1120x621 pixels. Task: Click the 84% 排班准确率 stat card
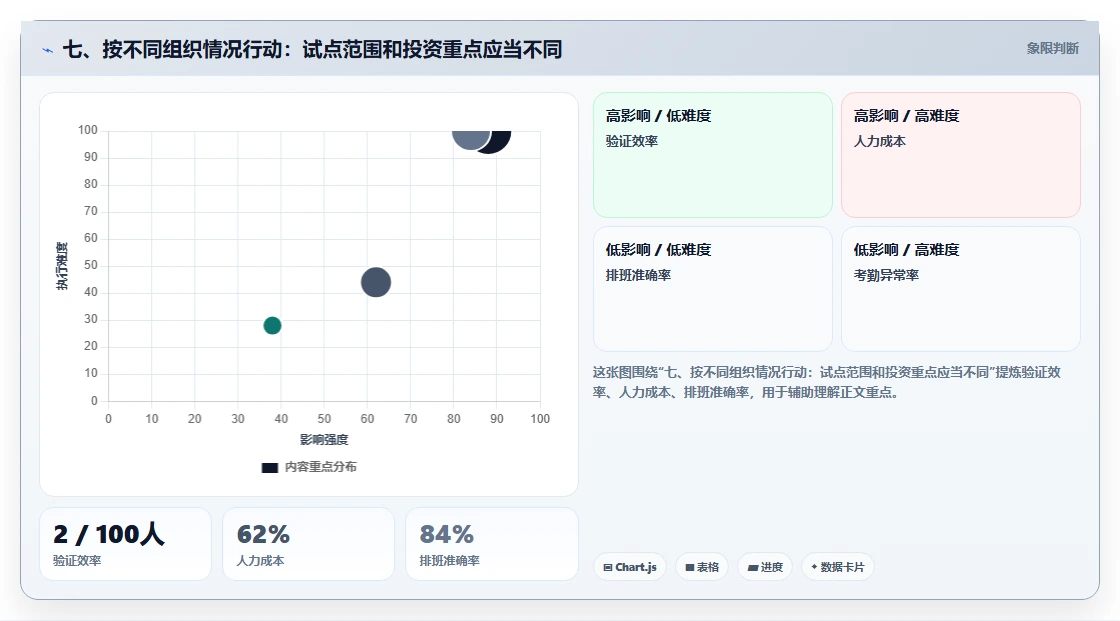click(491, 544)
